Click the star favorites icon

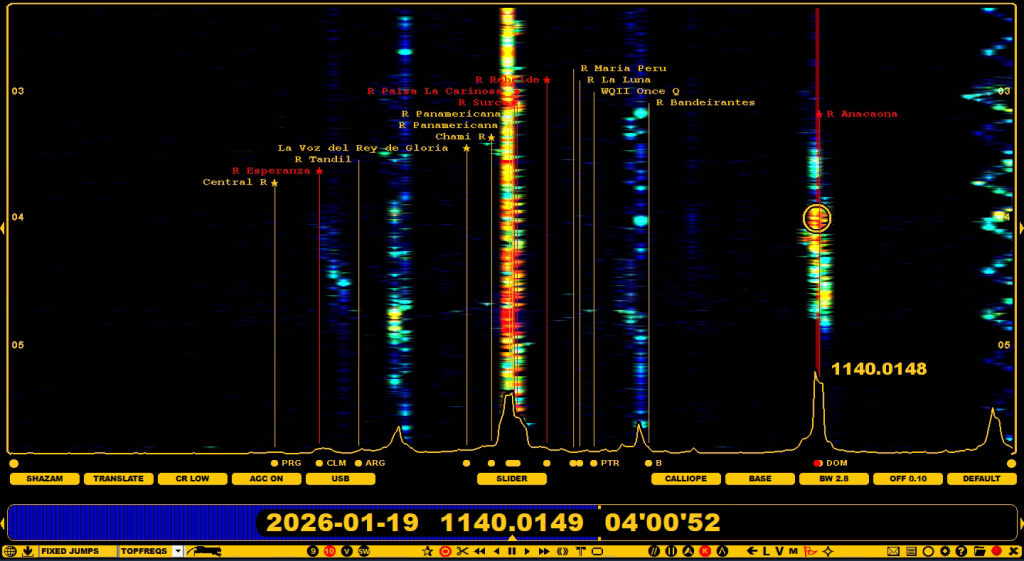(x=428, y=551)
